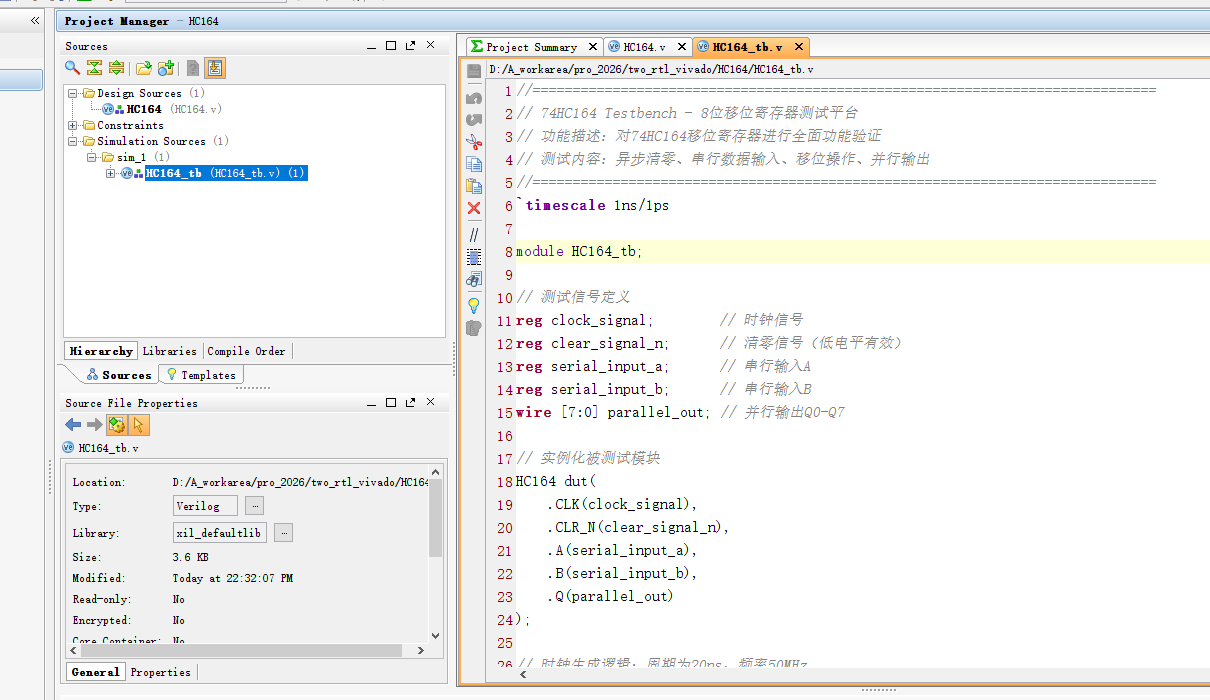Screen dimensions: 1210x700
Task: Click the block selection mode icon in editor
Action: click(x=474, y=257)
